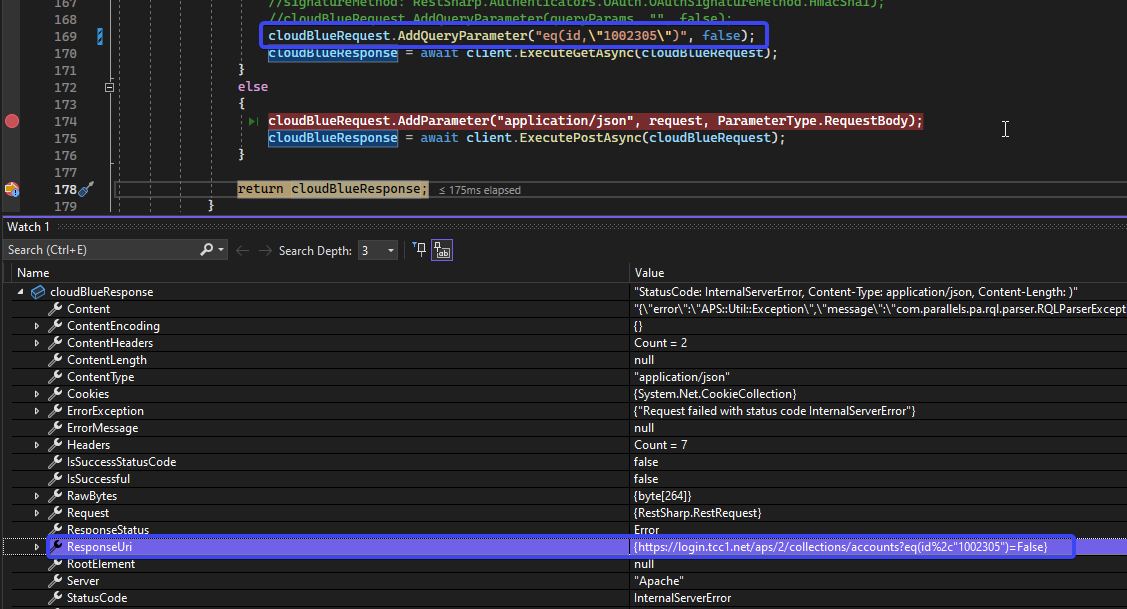Collapse the cloudBlueResponse watch entry
Image resolution: width=1127 pixels, height=609 pixels.
(22, 292)
